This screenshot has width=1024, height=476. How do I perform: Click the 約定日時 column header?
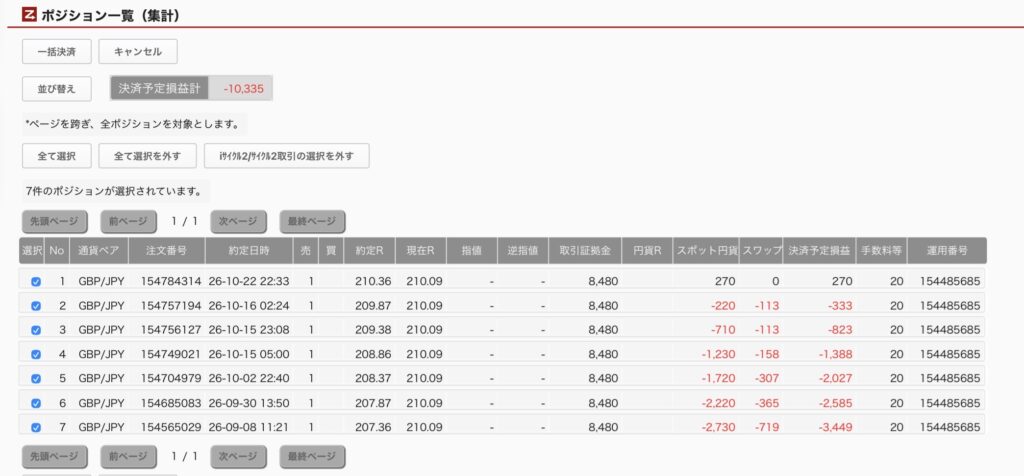tap(249, 251)
